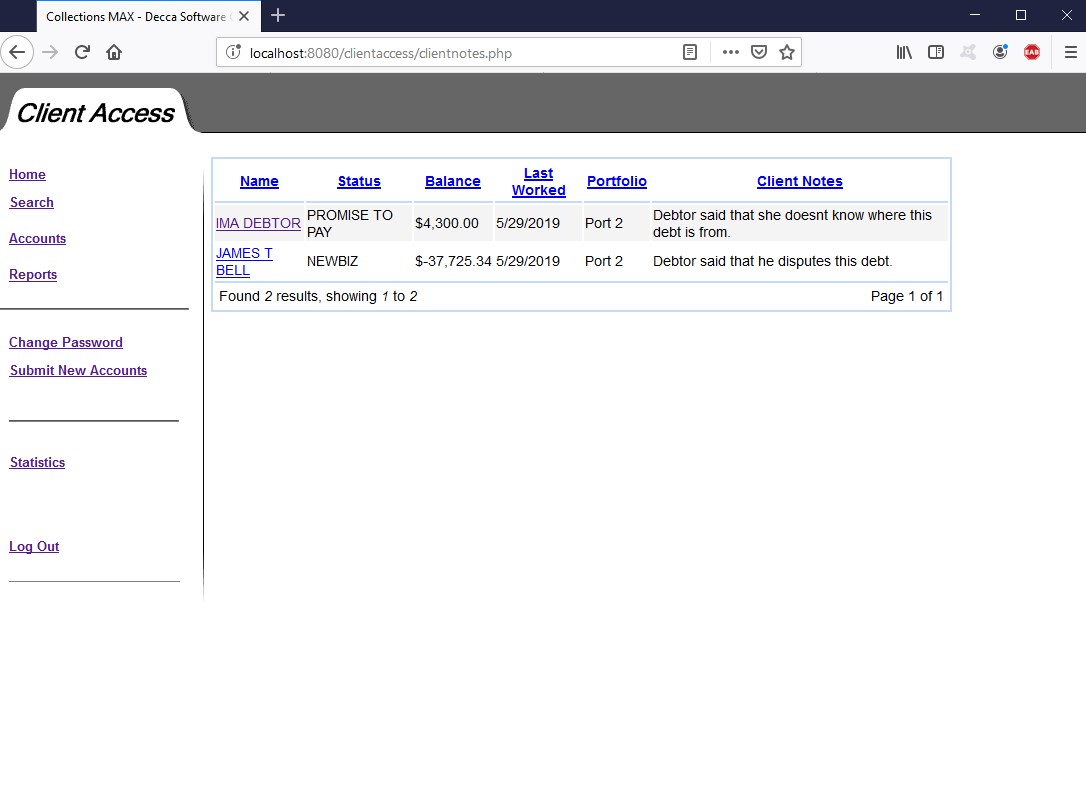Open page actions three-dots menu

[x=731, y=53]
